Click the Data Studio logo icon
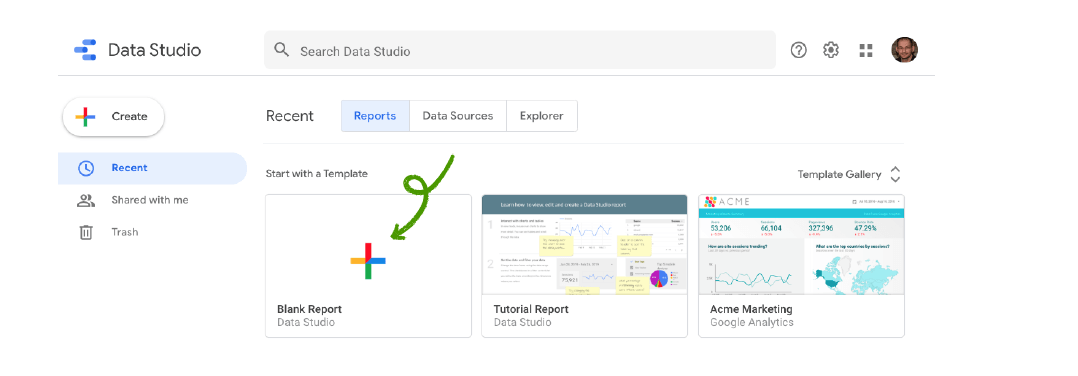The width and height of the screenshot is (1078, 376). pyautogui.click(x=86, y=50)
